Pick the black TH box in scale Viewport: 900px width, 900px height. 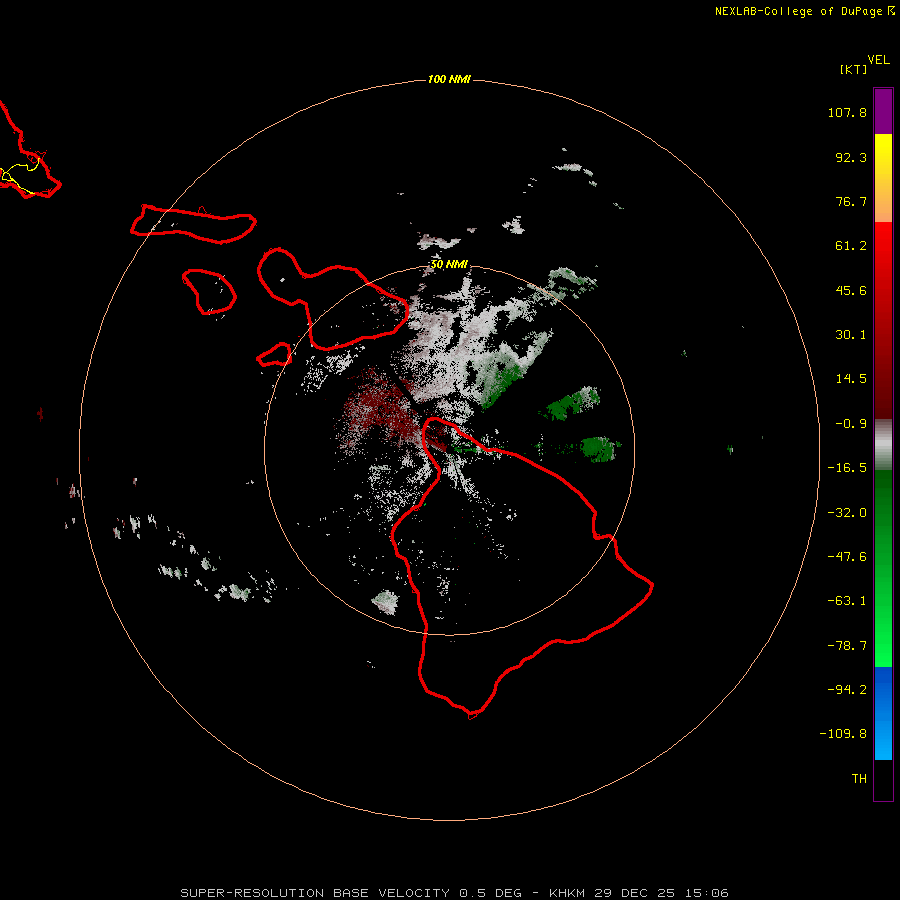(883, 780)
